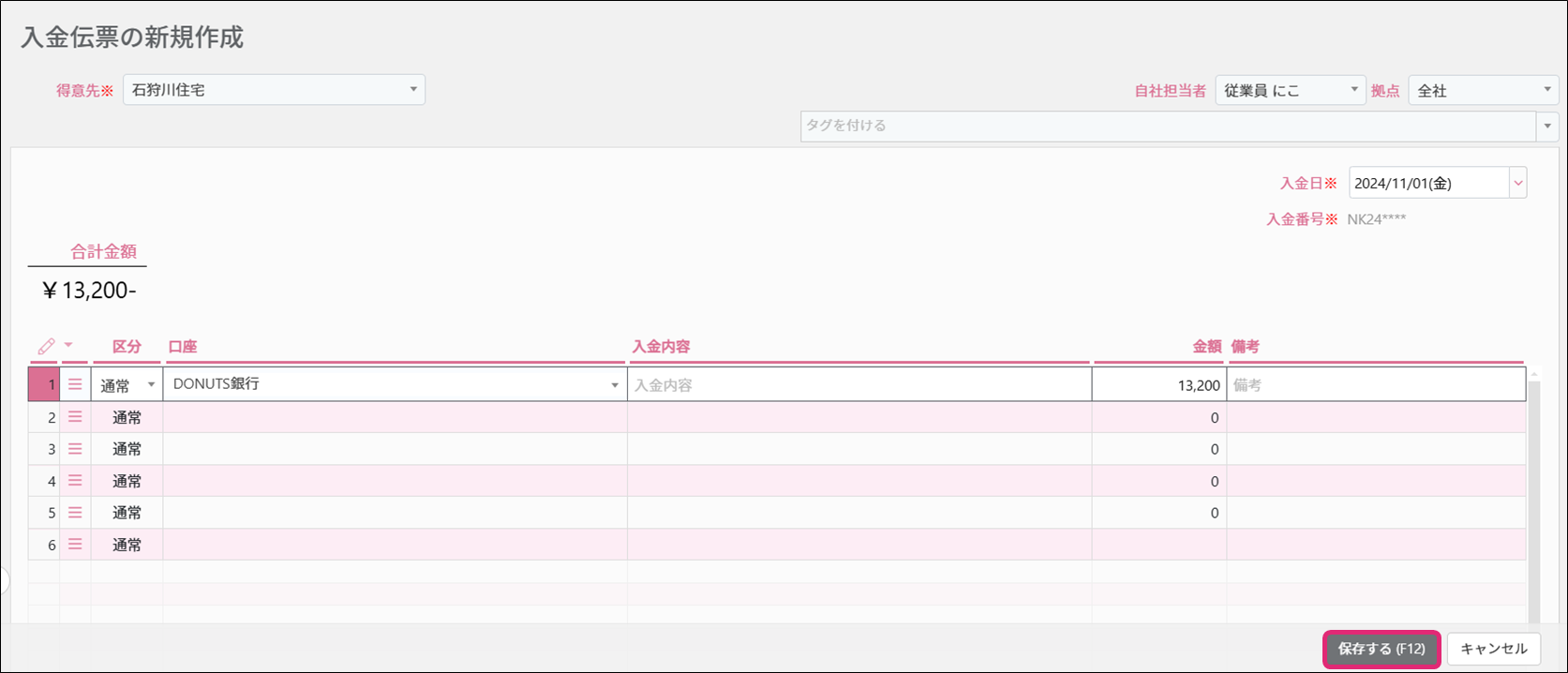This screenshot has height=673, width=1568.
Task: Select row number 5 cell
Action: [x=44, y=513]
